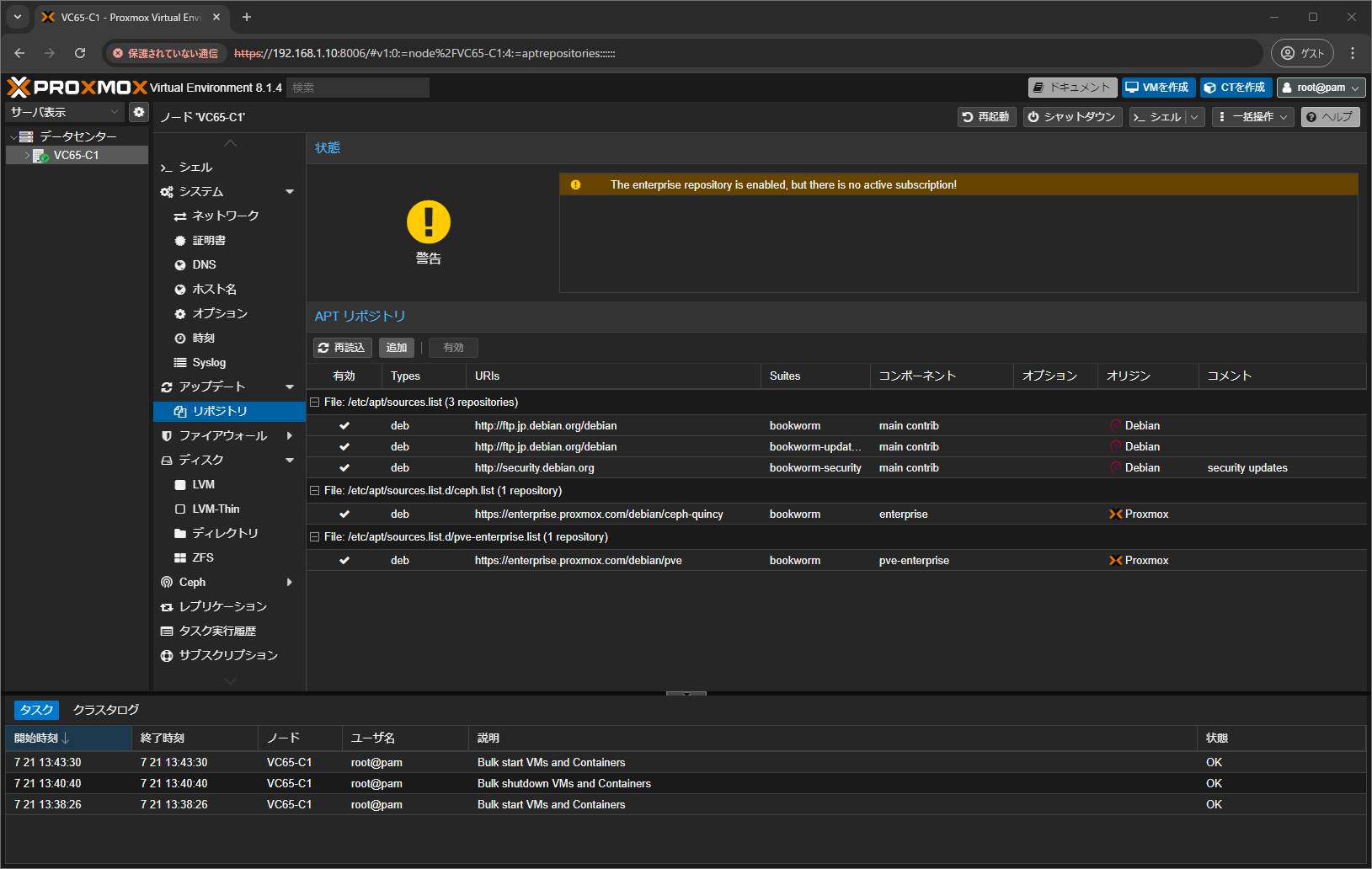This screenshot has height=869, width=1372.
Task: Reload the browser page
Action: pos(80,53)
